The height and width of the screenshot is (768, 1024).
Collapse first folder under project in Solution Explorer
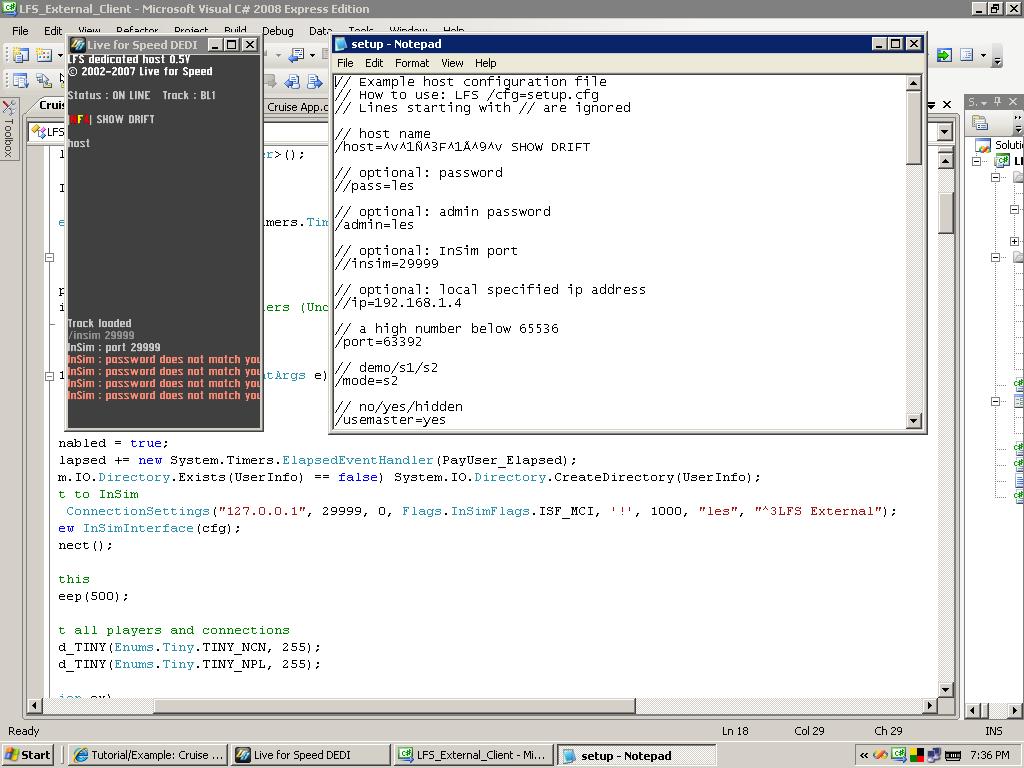pyautogui.click(x=995, y=177)
